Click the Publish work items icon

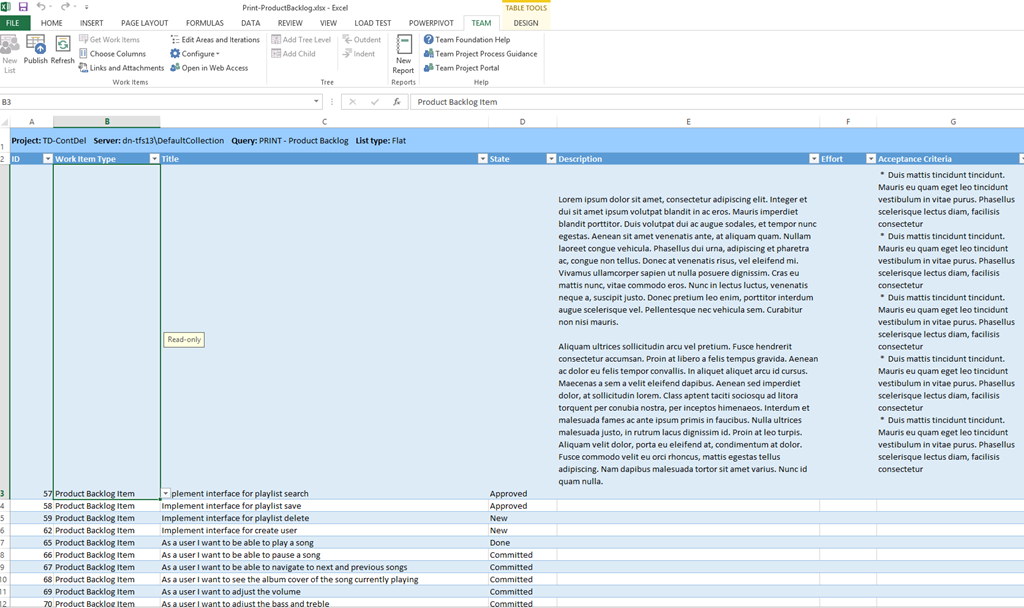[x=36, y=50]
